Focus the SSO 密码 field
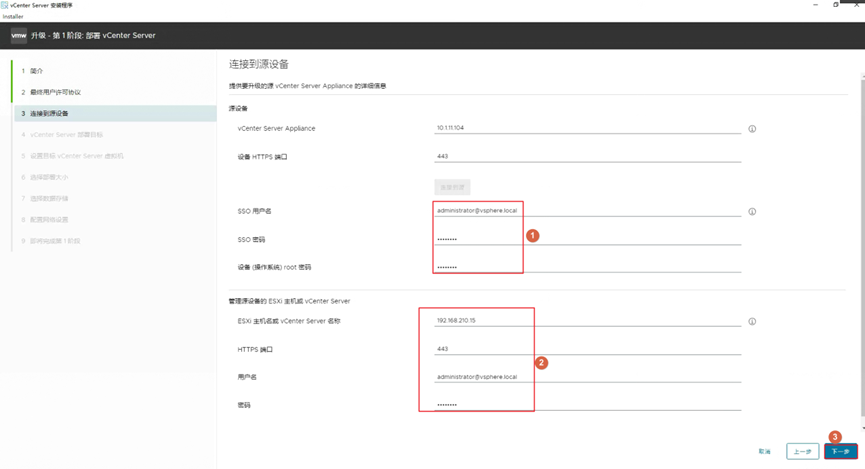 point(588,239)
